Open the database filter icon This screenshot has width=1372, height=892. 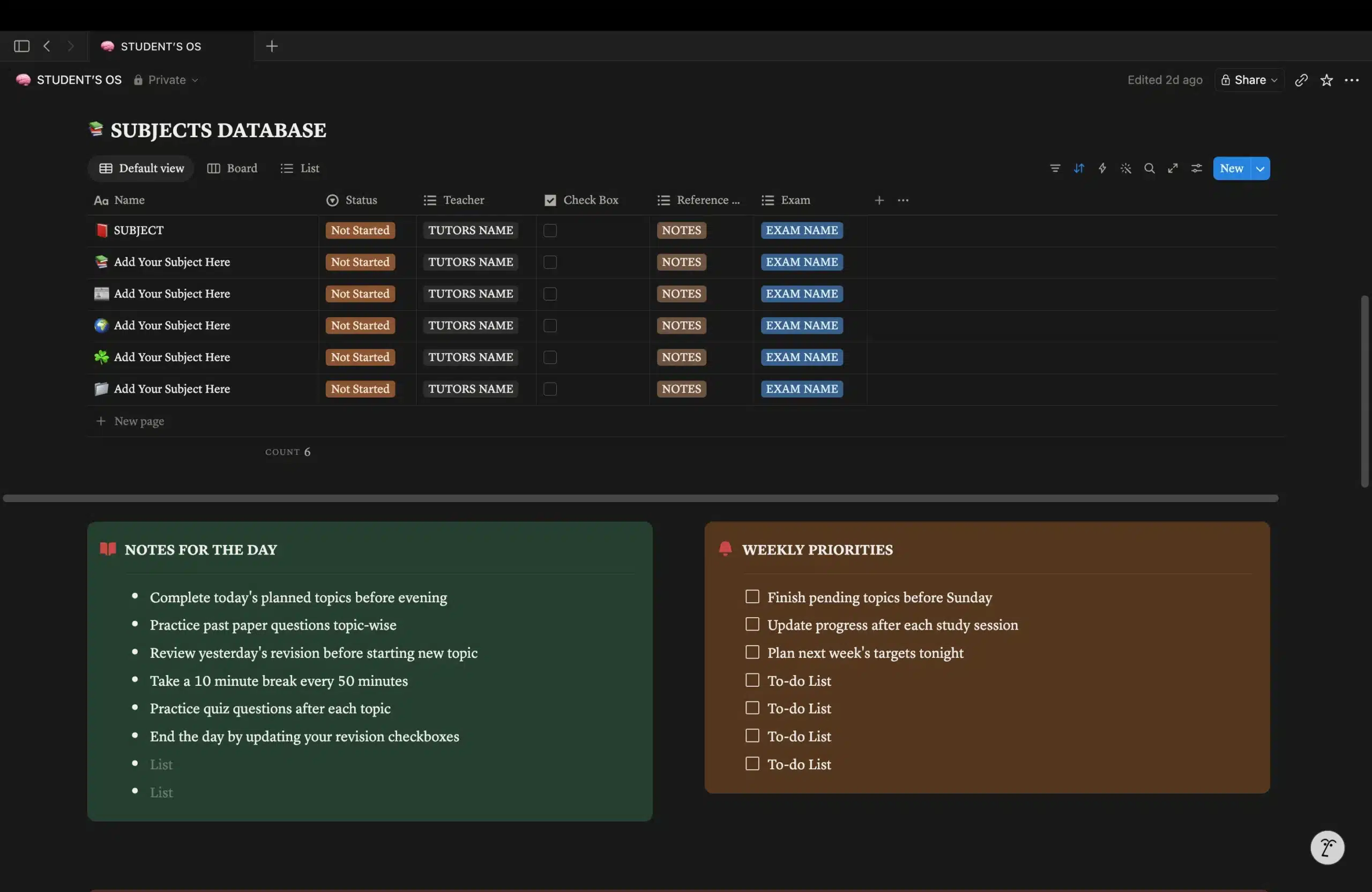pyautogui.click(x=1054, y=168)
